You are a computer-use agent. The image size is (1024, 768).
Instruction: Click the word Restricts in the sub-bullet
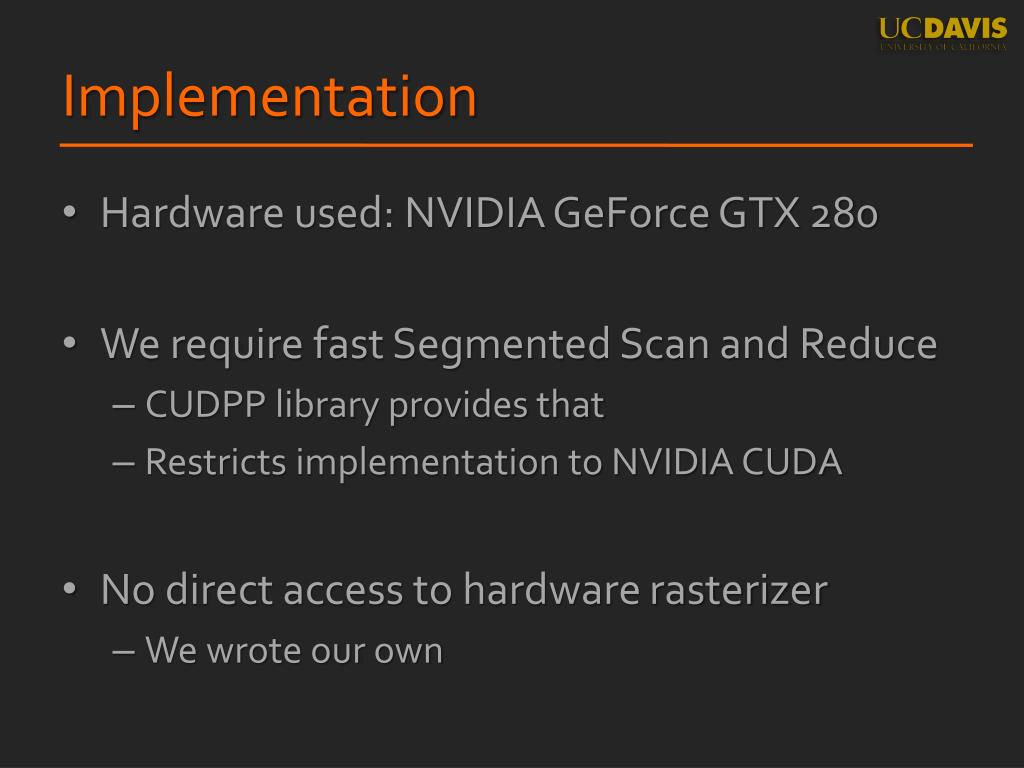[x=216, y=462]
